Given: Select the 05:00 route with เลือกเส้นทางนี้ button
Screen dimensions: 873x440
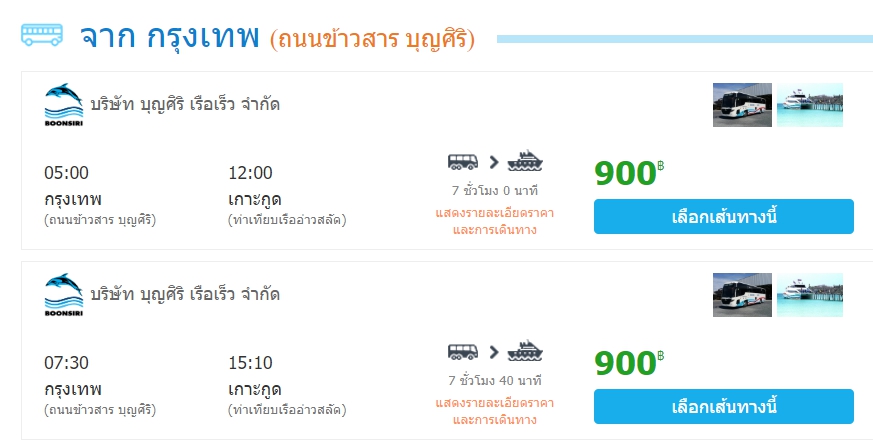Looking at the screenshot, I should pyautogui.click(x=723, y=217).
